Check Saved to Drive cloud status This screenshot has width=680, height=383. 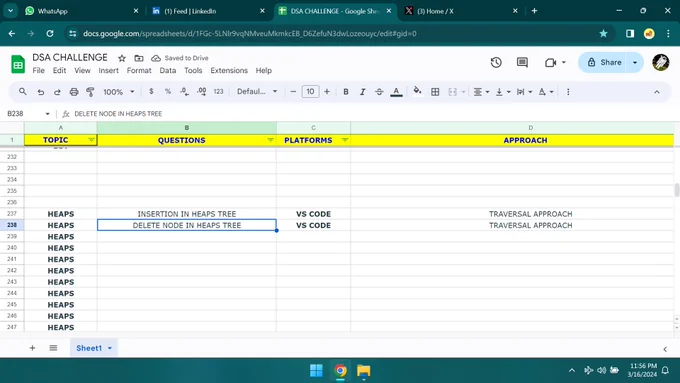pos(180,58)
